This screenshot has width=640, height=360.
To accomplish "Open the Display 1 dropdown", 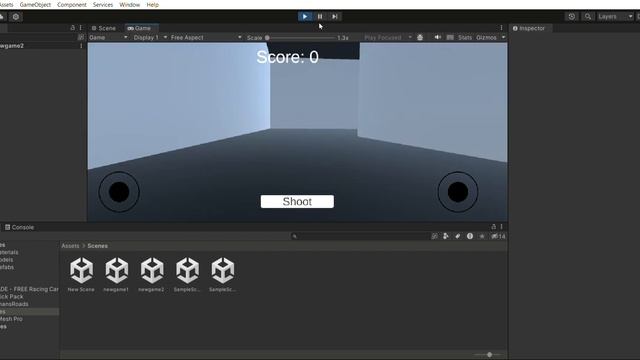I will [x=150, y=38].
